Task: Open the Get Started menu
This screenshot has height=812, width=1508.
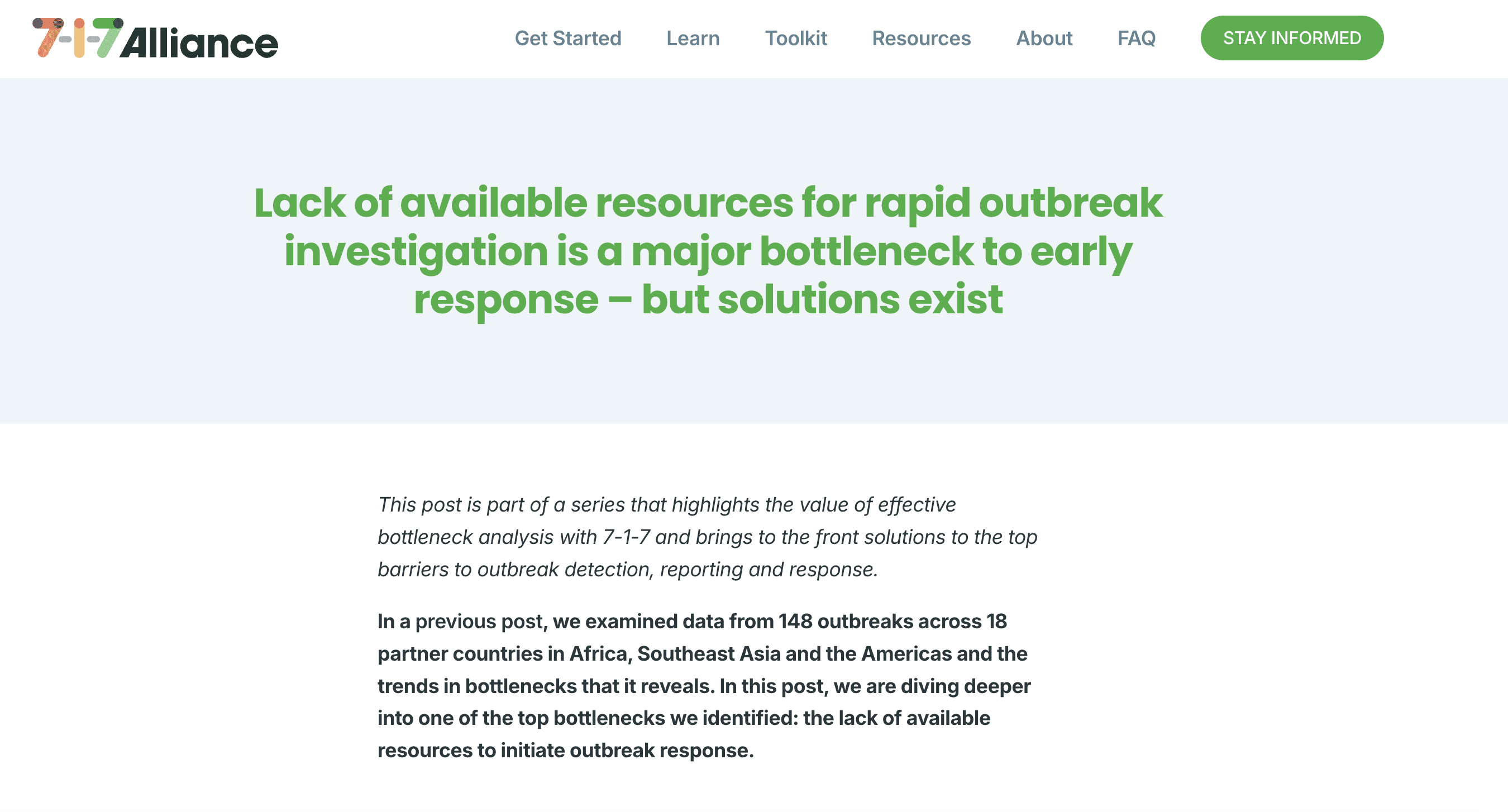Action: pyautogui.click(x=569, y=38)
